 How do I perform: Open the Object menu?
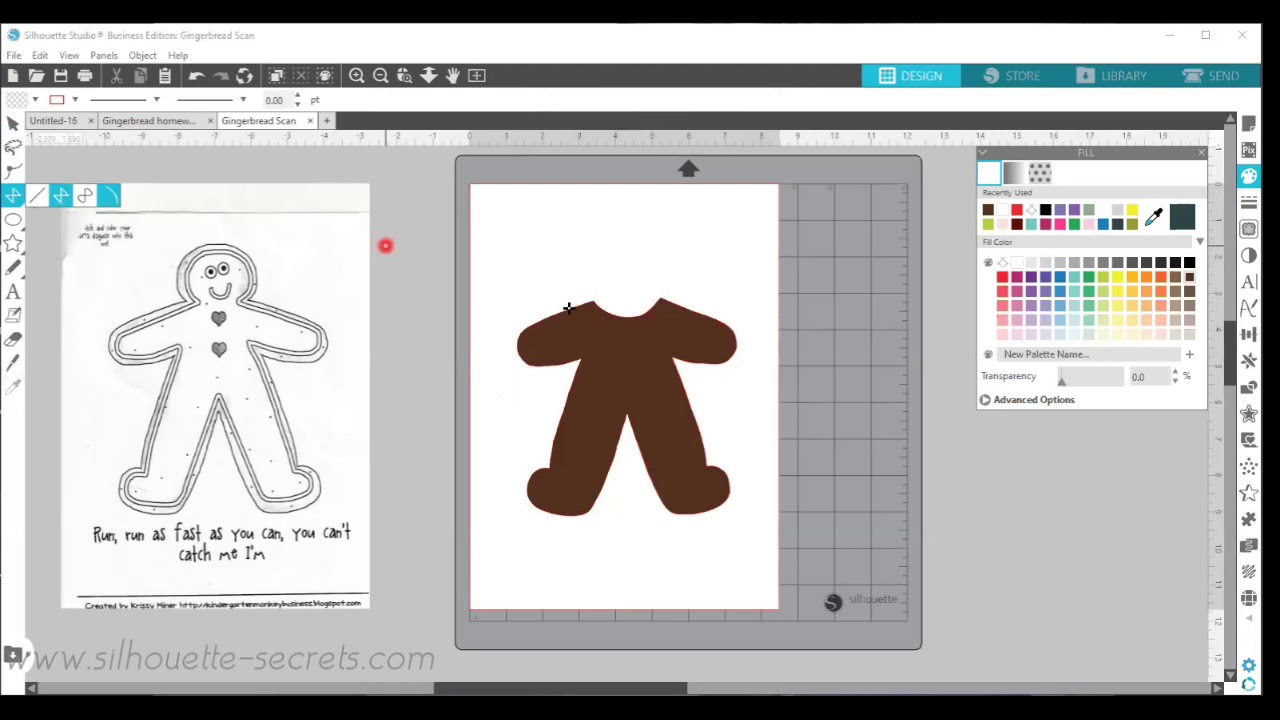click(142, 55)
